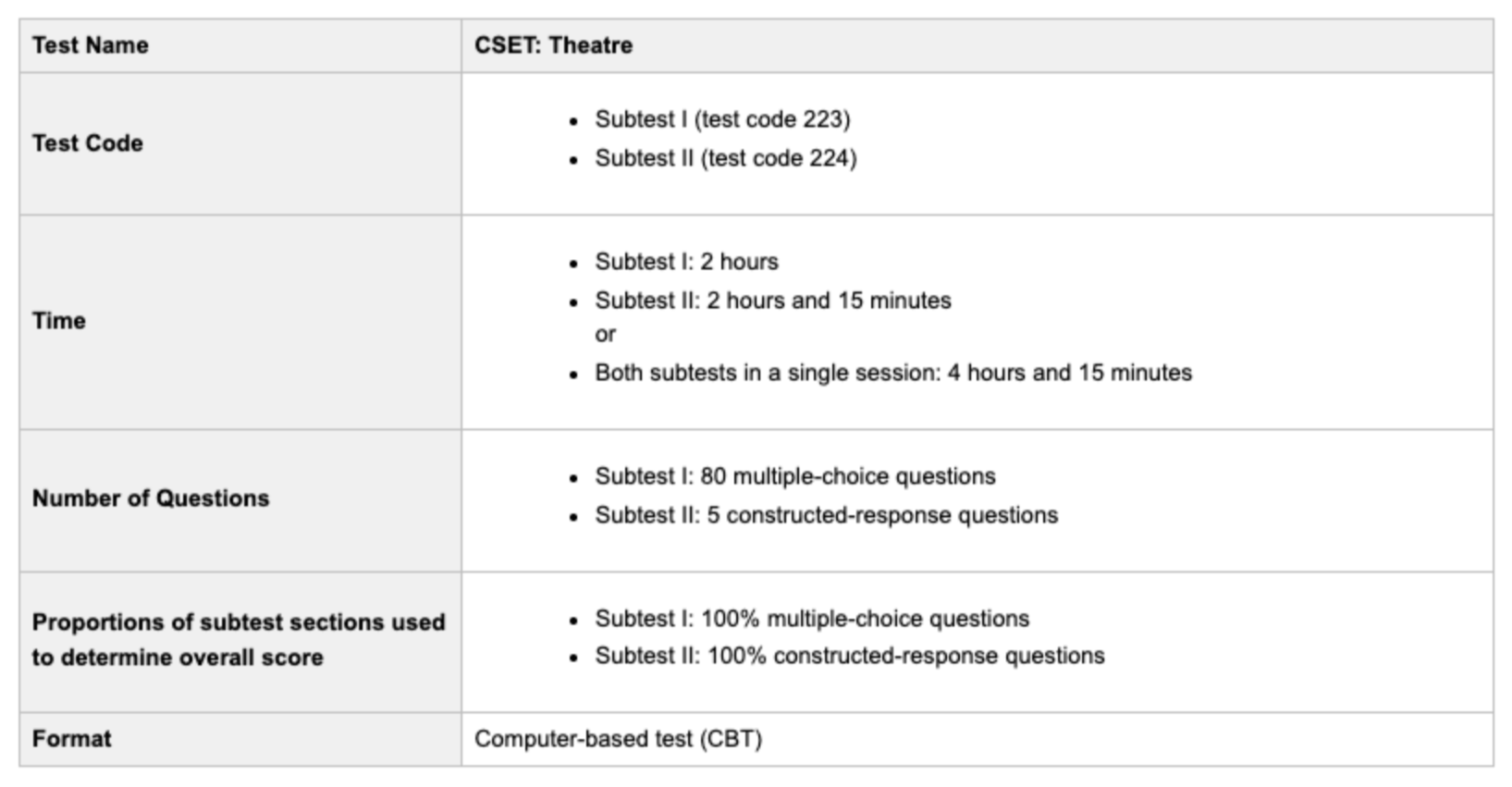Screen dimensions: 1512x787
Task: Click 'Proportions of subtest sections used' label
Action: click(x=239, y=622)
